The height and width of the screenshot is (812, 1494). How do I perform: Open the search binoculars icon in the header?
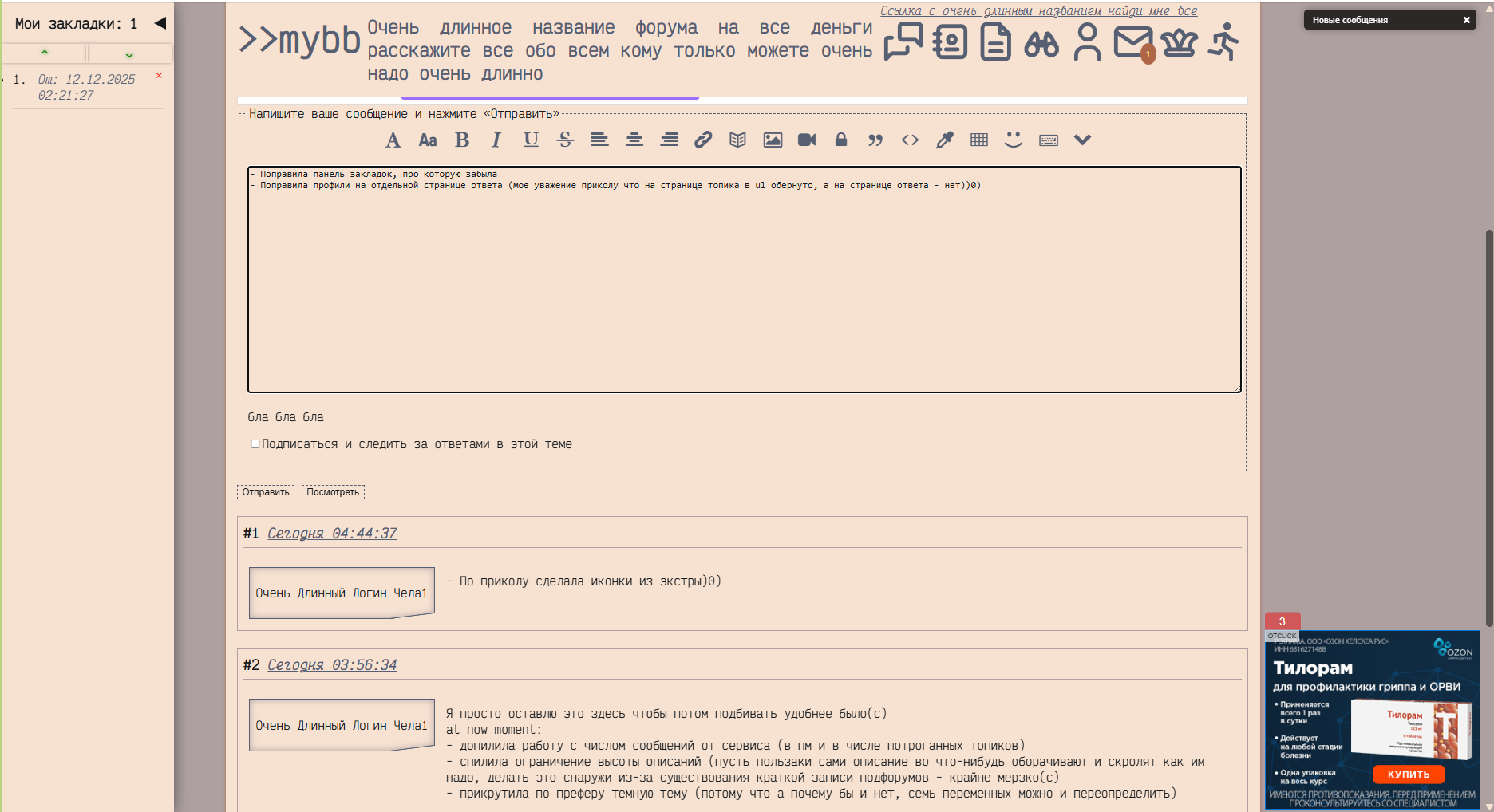(x=1041, y=44)
